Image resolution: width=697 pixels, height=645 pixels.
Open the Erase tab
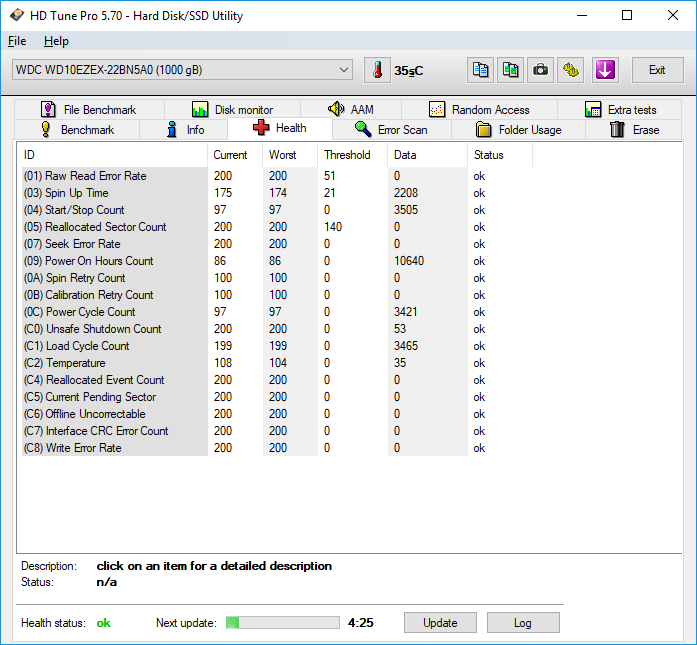[633, 130]
